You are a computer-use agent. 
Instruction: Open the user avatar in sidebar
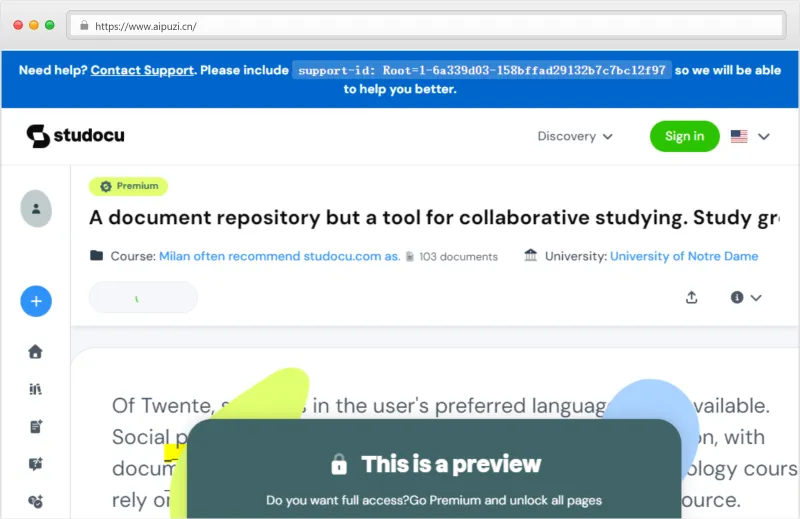pos(36,209)
